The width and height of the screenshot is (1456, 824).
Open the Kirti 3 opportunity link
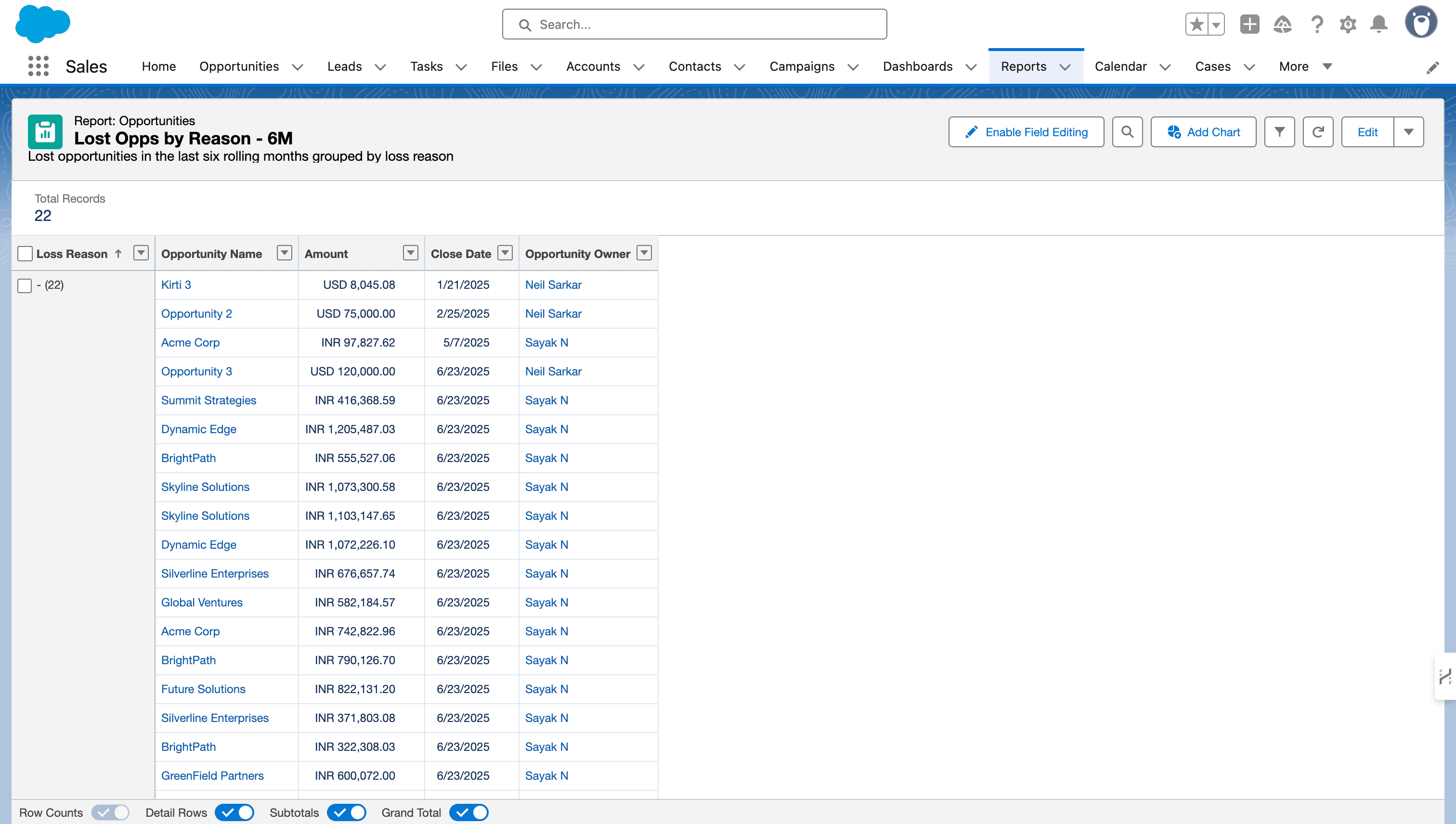pyautogui.click(x=176, y=284)
